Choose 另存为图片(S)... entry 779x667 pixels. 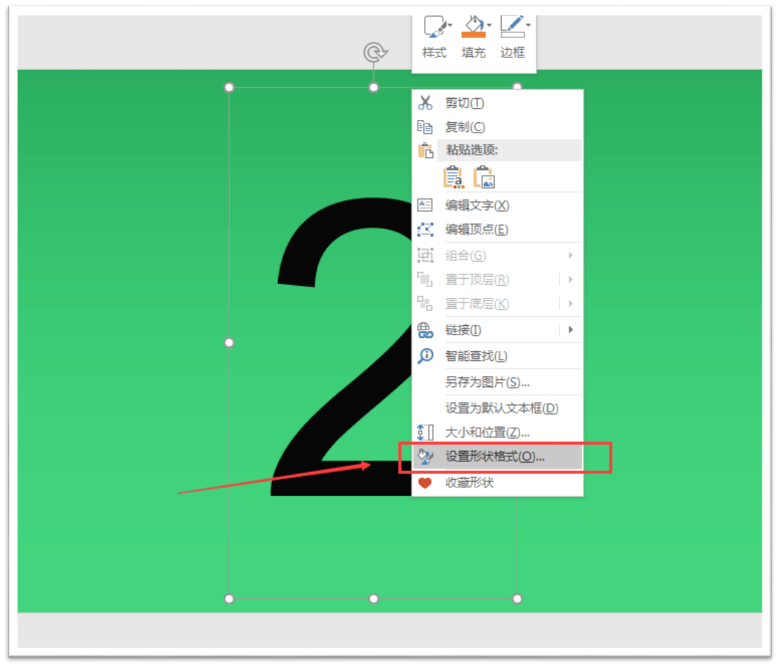(497, 382)
